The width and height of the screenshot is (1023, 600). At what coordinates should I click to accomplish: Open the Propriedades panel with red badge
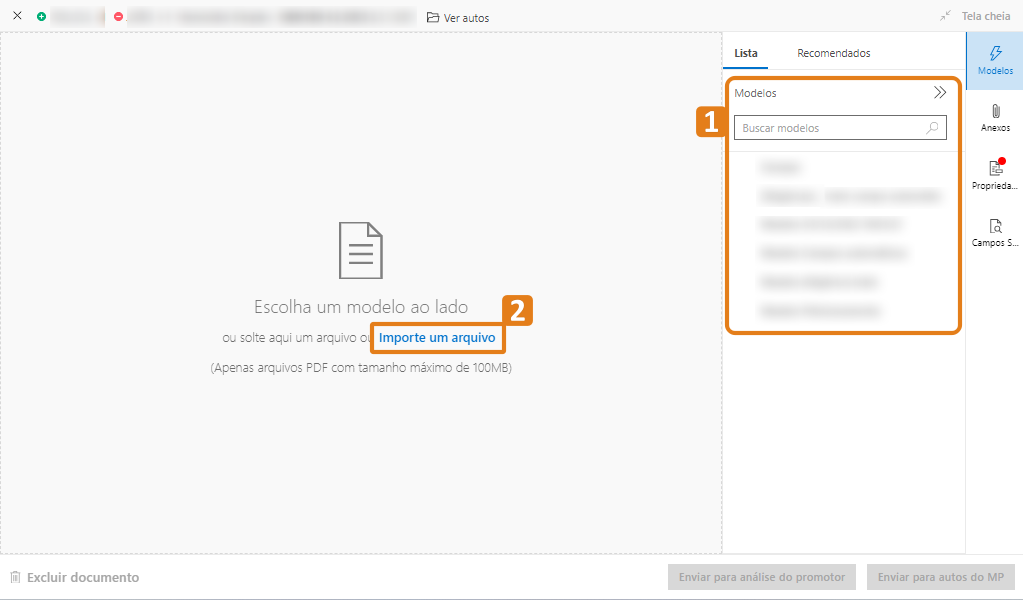coord(994,174)
